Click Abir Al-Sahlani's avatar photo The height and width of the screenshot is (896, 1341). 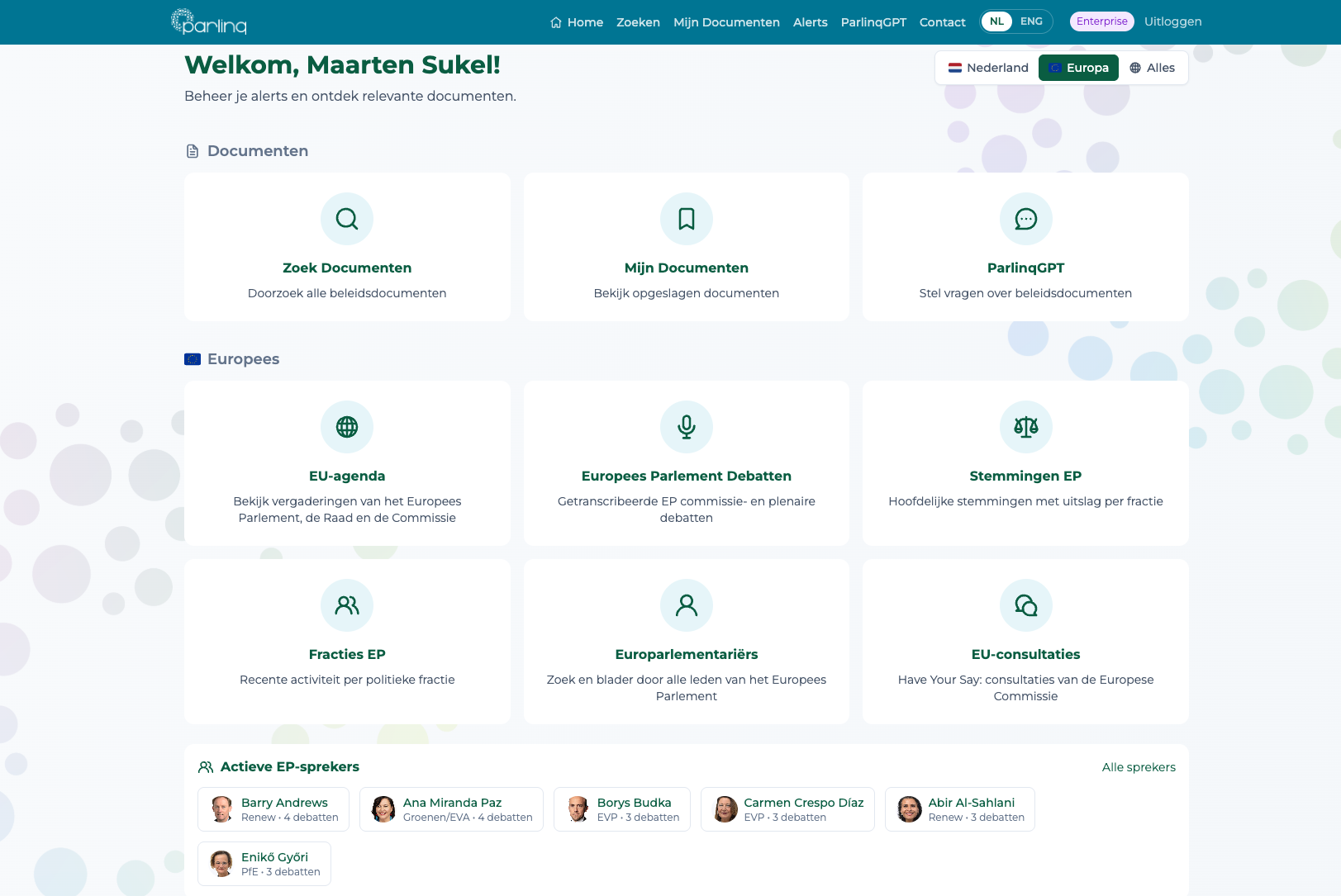909,809
